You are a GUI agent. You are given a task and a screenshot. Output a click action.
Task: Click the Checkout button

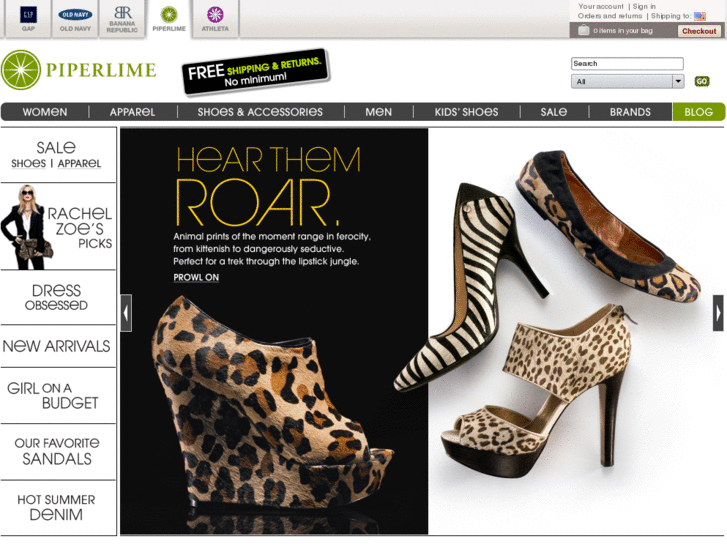[x=699, y=31]
